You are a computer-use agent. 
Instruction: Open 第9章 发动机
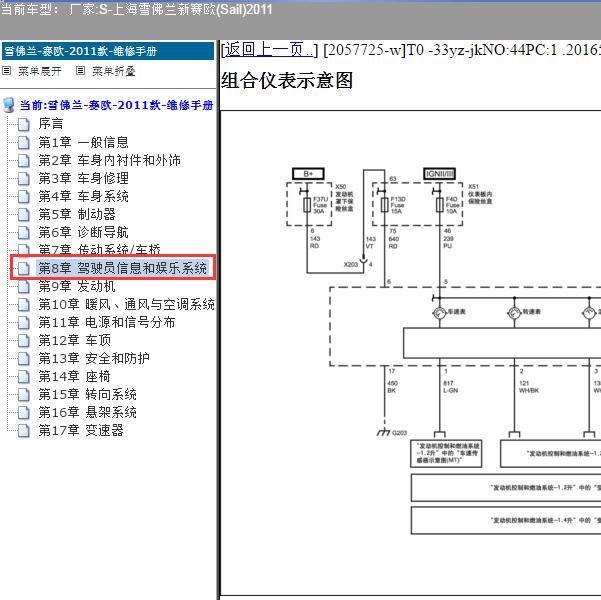click(x=77, y=286)
